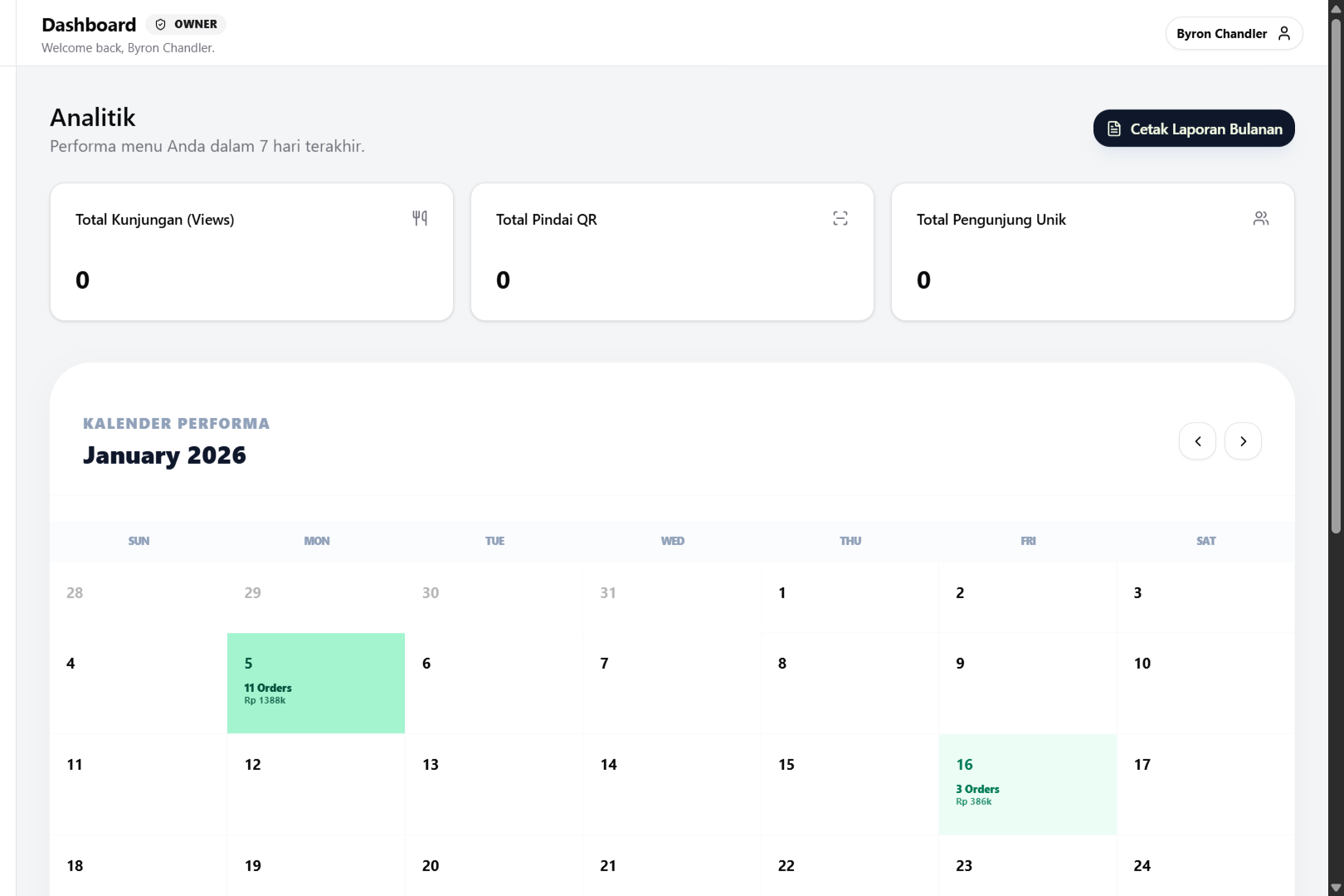Open the Byron Chandler account menu
The image size is (1344, 896).
[1234, 33]
